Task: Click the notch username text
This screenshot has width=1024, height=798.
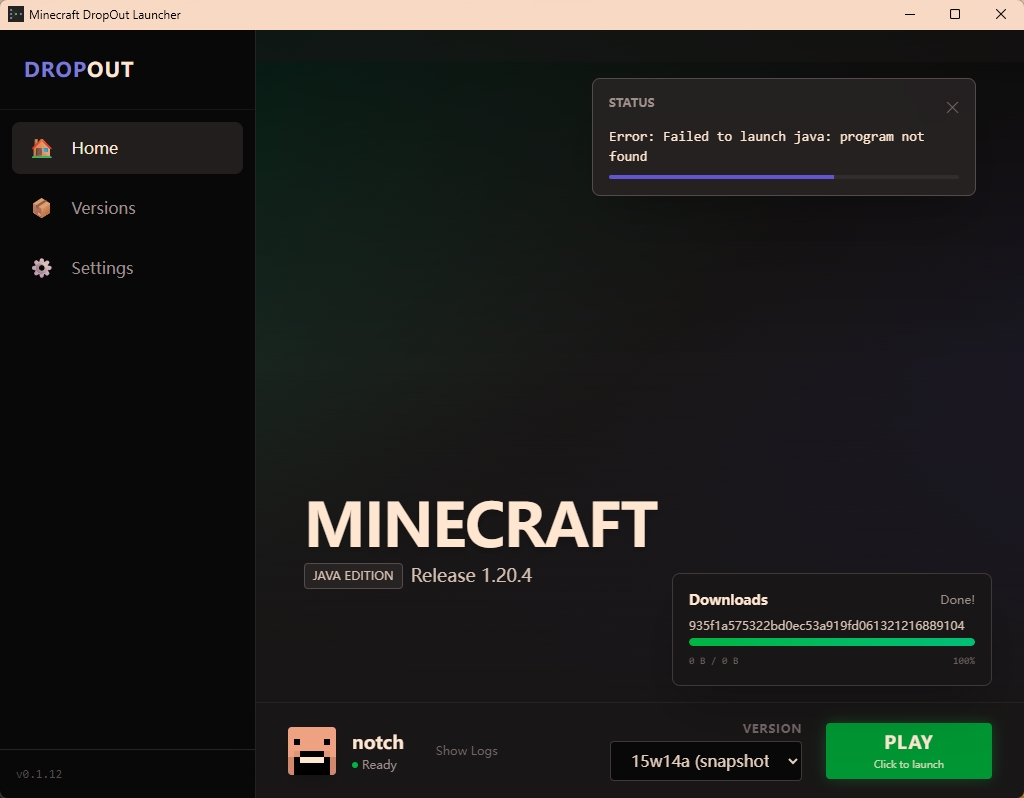Action: coord(378,742)
